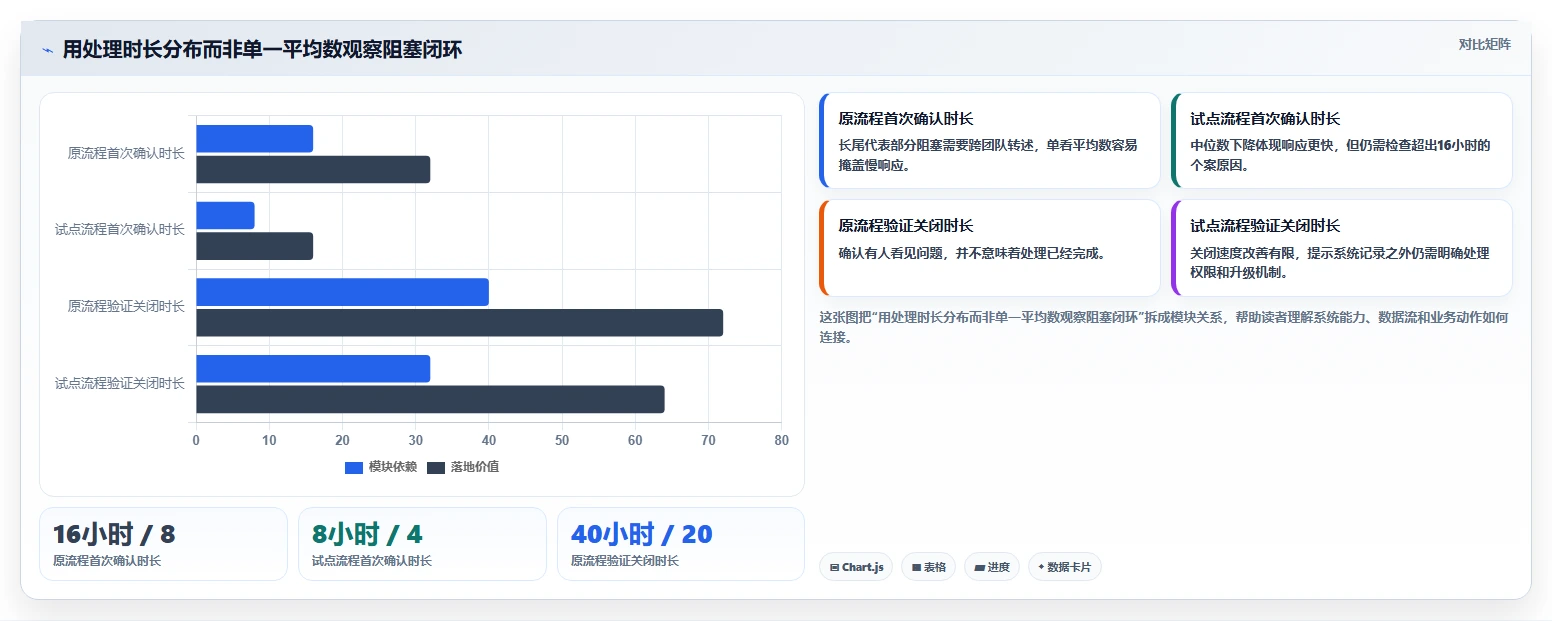This screenshot has width=1552, height=621.
Task: Select the blue bar for 原流程验证关闭时长
Action: [x=342, y=292]
